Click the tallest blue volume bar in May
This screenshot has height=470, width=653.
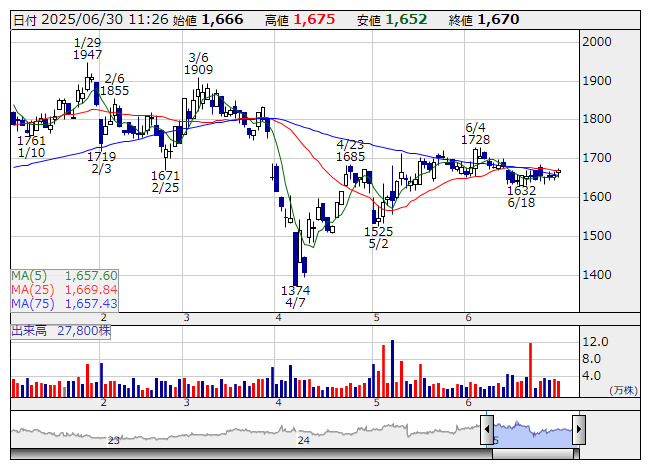(x=392, y=368)
